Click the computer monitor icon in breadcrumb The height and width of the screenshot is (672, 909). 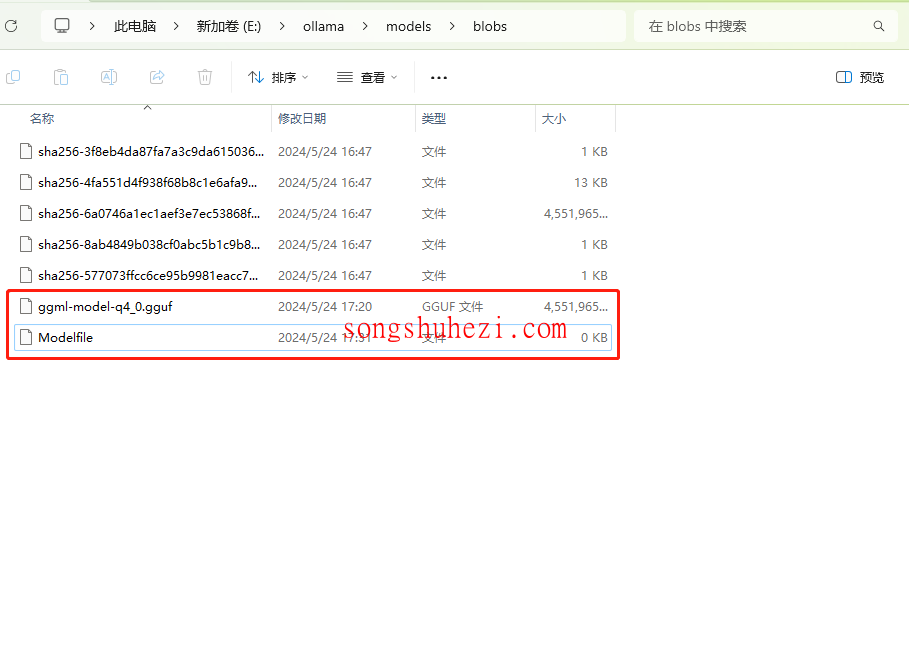tap(62, 26)
